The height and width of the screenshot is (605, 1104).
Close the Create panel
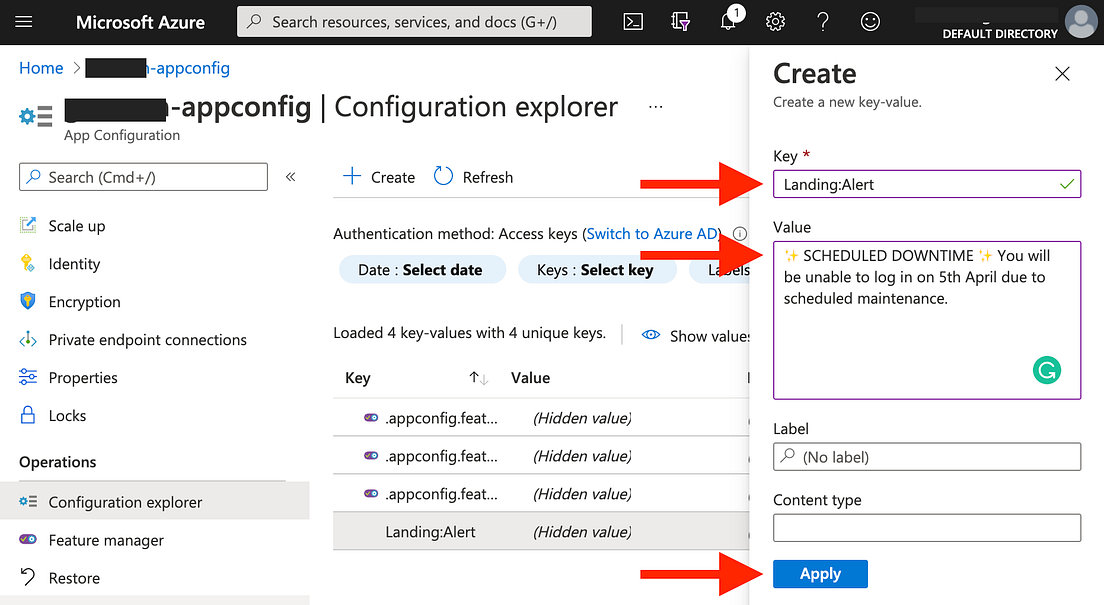(1062, 74)
